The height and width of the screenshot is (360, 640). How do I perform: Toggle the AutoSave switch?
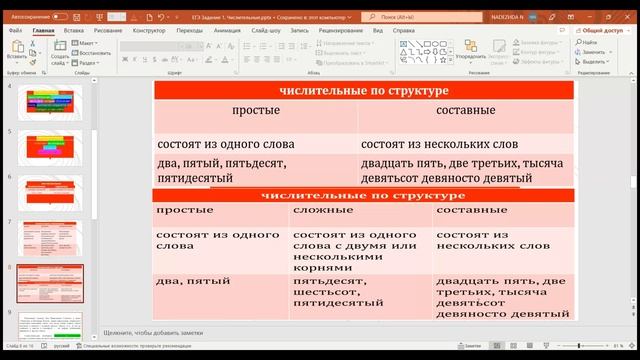click(x=60, y=17)
